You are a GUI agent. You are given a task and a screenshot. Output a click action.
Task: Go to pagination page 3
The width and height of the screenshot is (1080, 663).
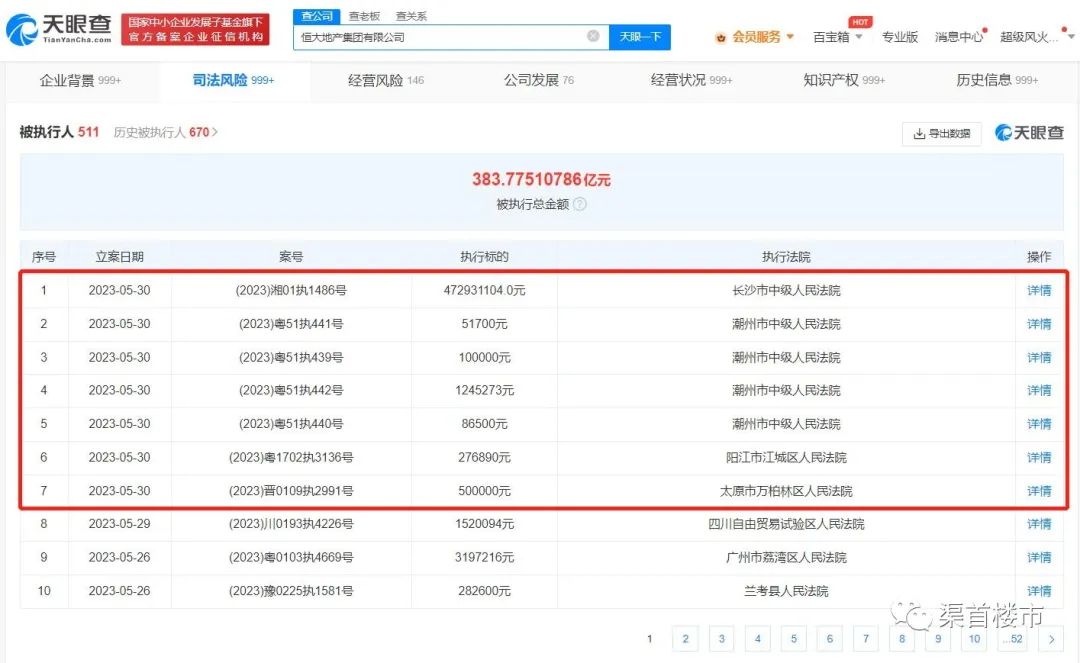click(721, 639)
